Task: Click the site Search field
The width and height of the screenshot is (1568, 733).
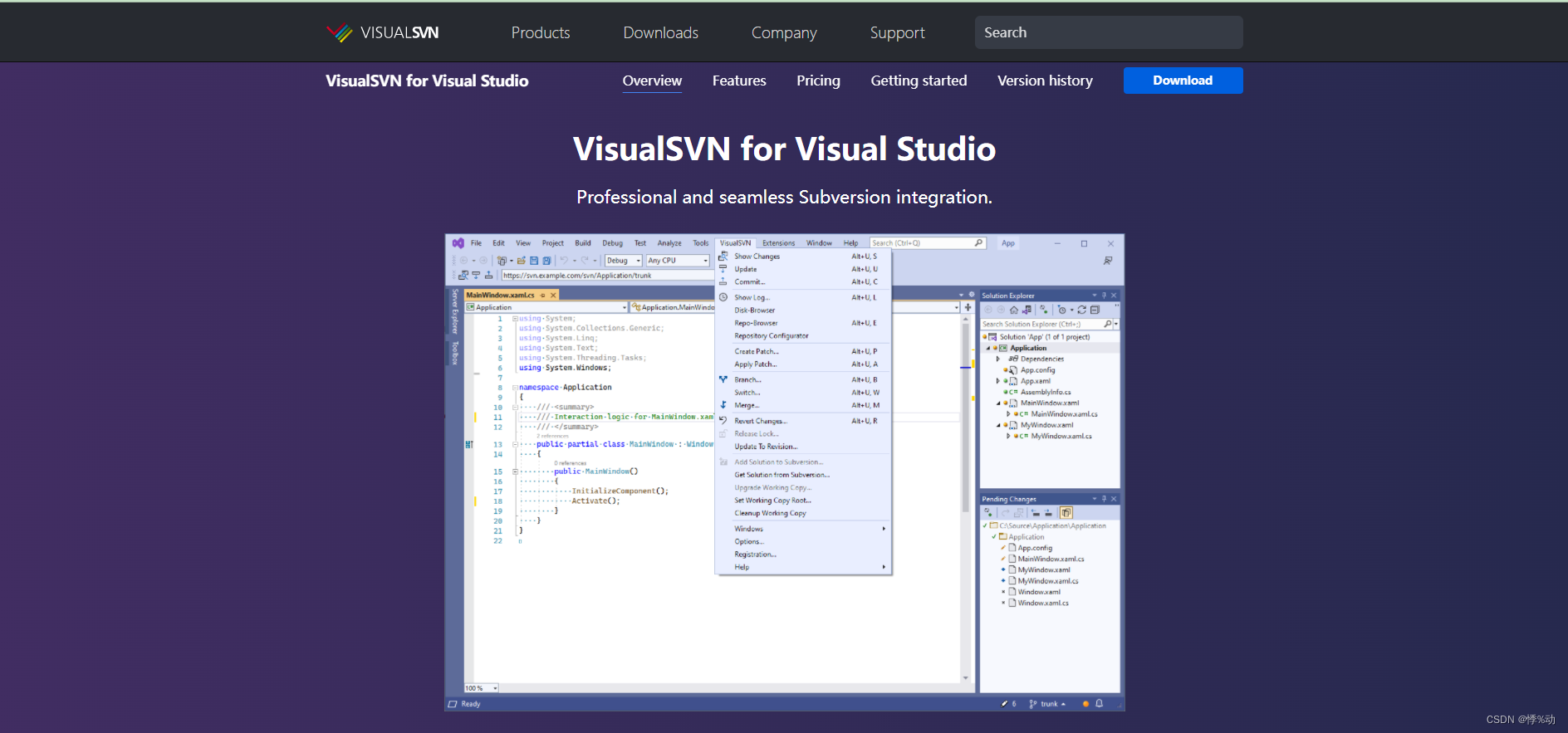Action: click(x=1109, y=32)
